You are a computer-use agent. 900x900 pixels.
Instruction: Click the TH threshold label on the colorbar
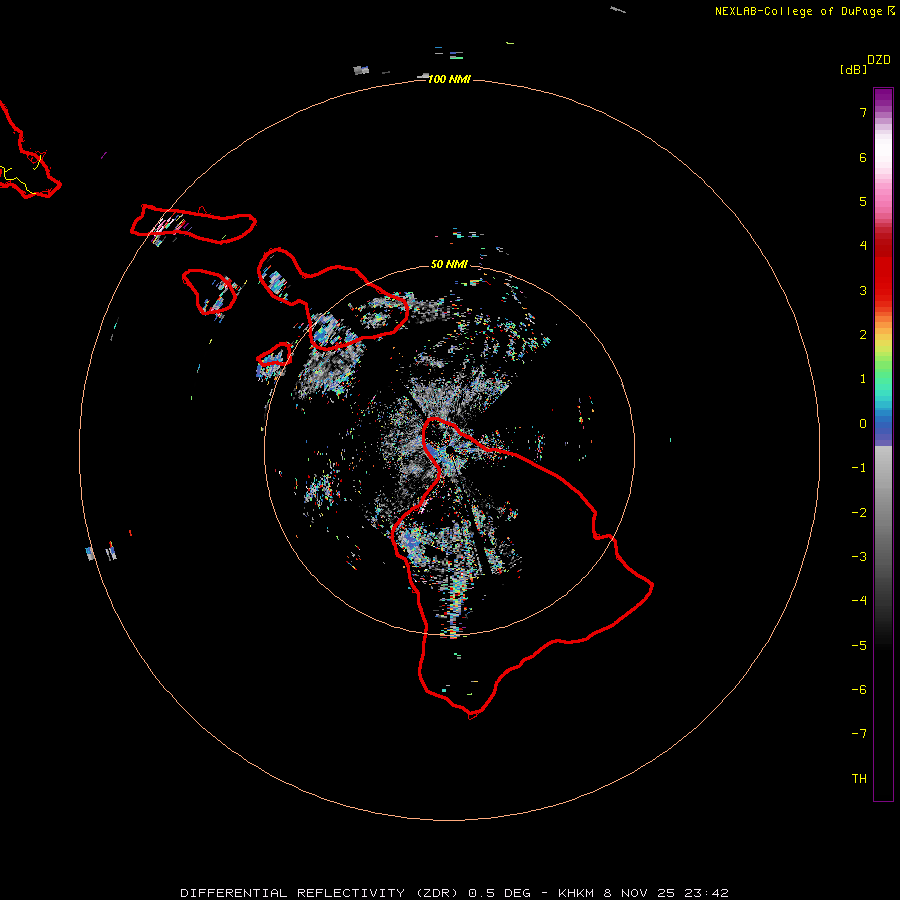(x=859, y=779)
